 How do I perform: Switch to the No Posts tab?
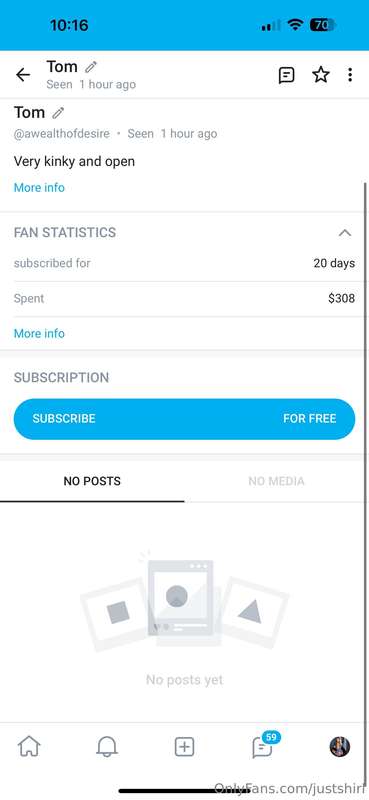pyautogui.click(x=92, y=481)
